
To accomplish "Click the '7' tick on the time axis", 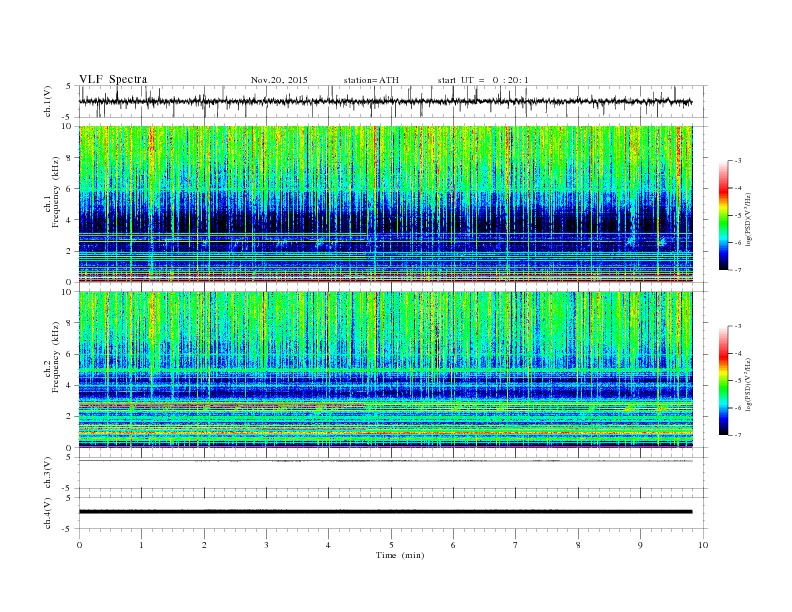I will point(516,545).
